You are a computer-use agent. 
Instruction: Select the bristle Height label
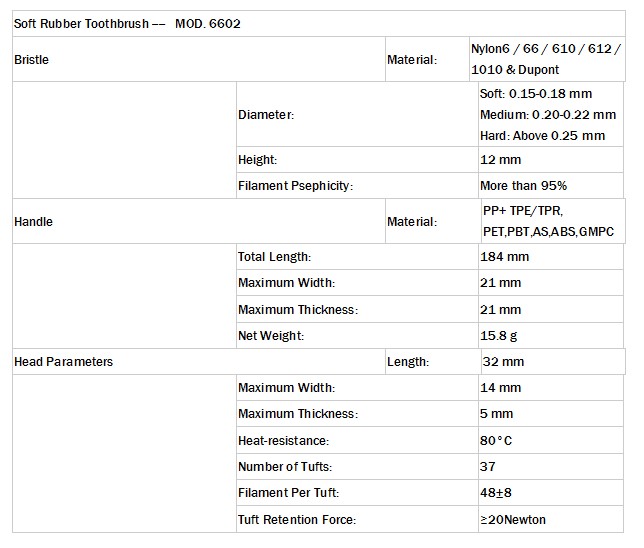pyautogui.click(x=258, y=160)
